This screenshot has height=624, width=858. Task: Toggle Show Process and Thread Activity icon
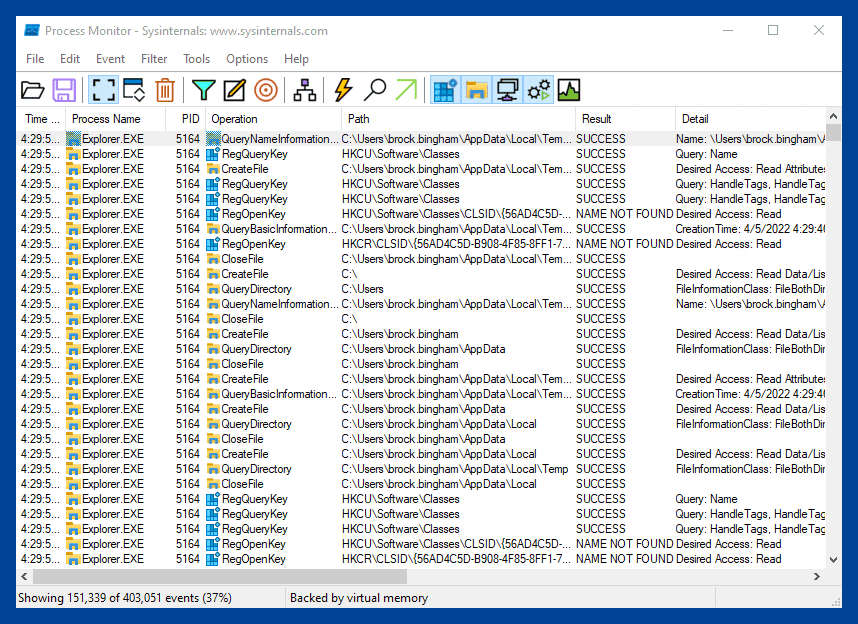pyautogui.click(x=538, y=90)
